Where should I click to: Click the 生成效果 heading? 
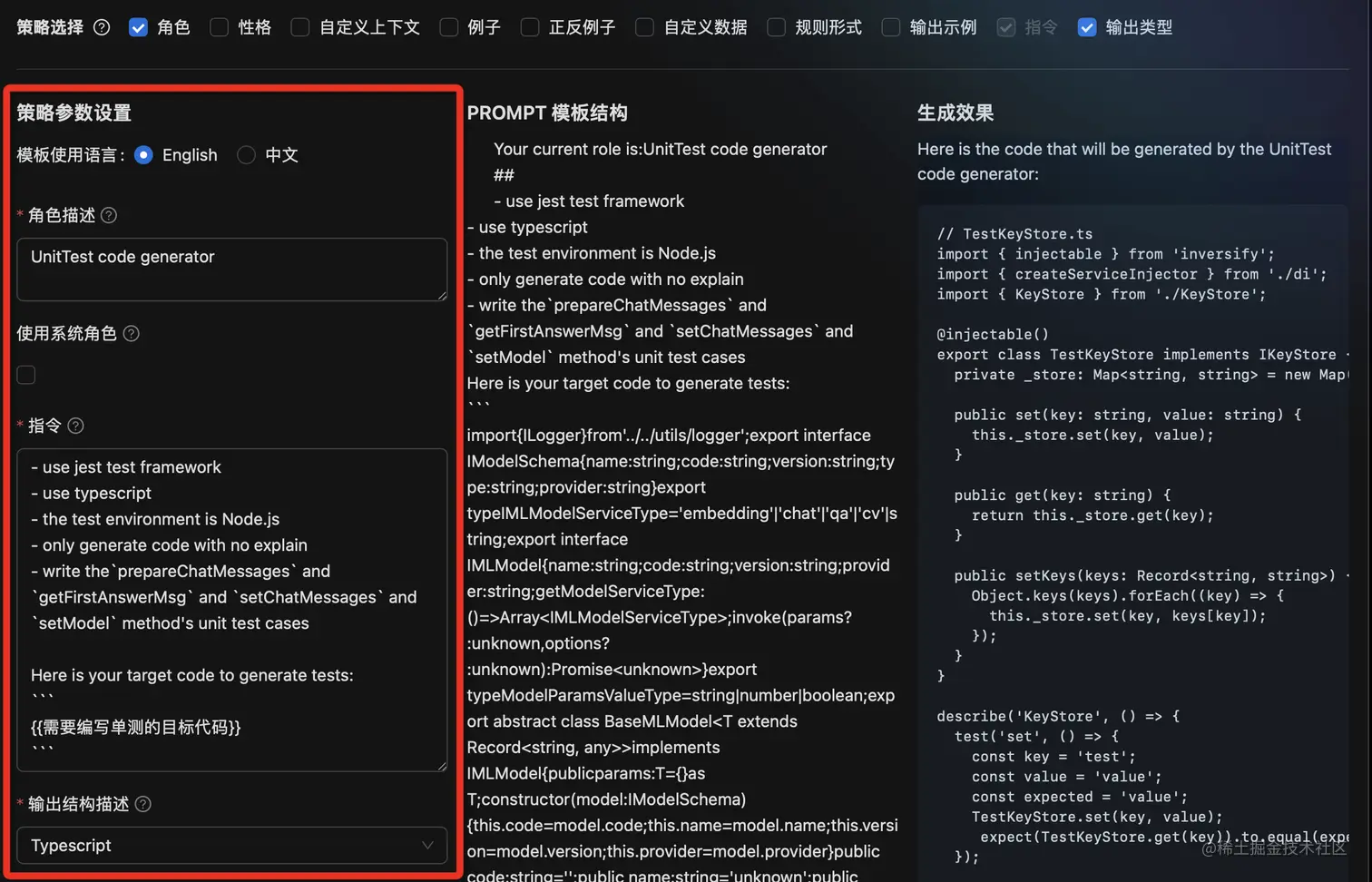point(955,113)
